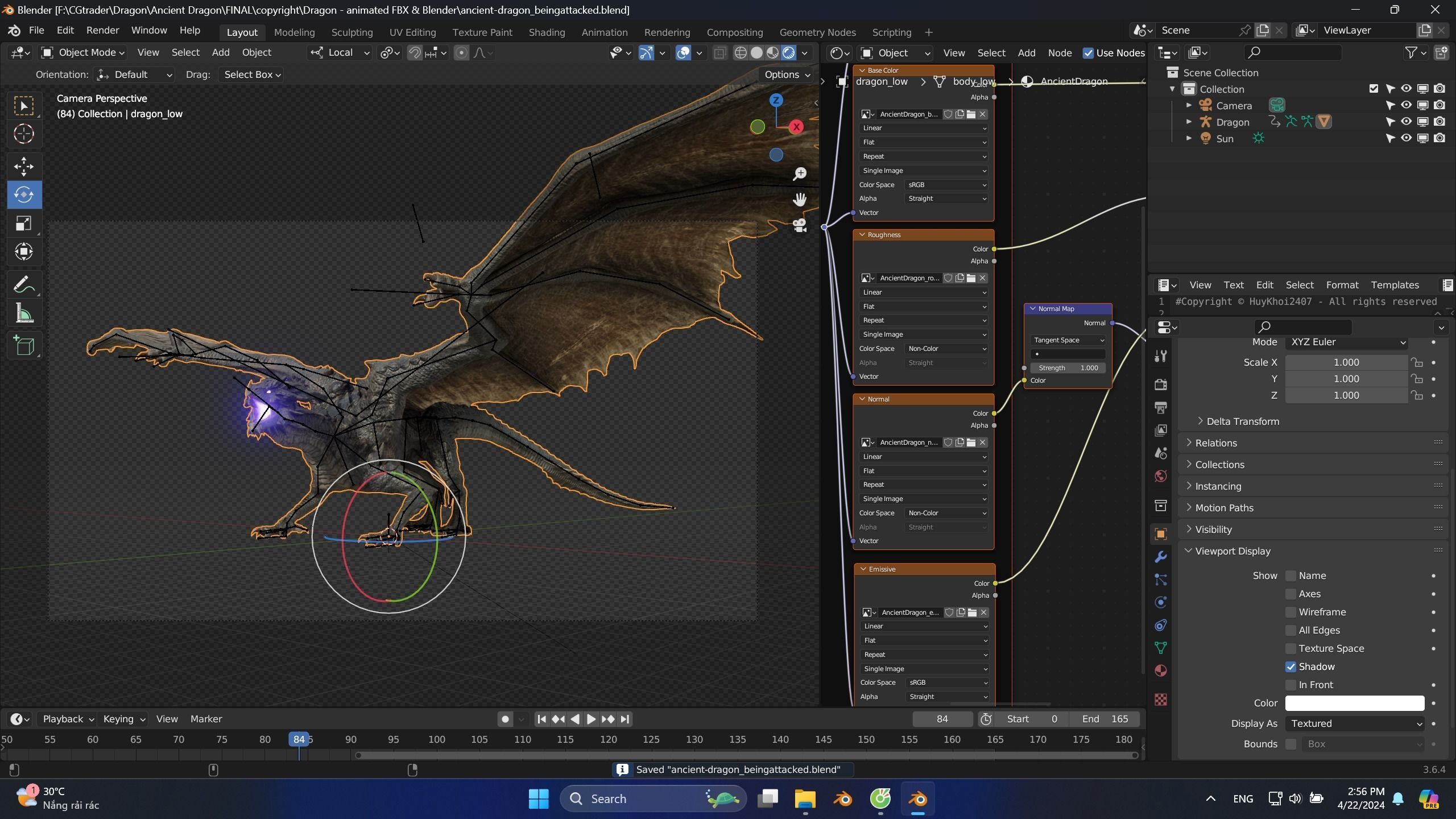Open the Render menu

102,30
